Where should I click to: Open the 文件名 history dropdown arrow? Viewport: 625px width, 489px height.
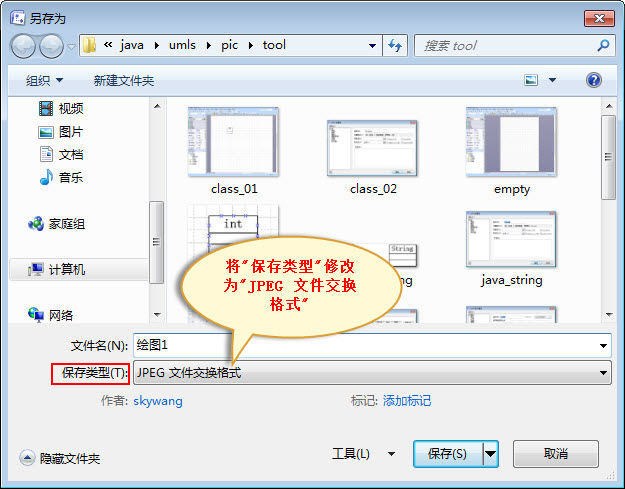point(603,346)
